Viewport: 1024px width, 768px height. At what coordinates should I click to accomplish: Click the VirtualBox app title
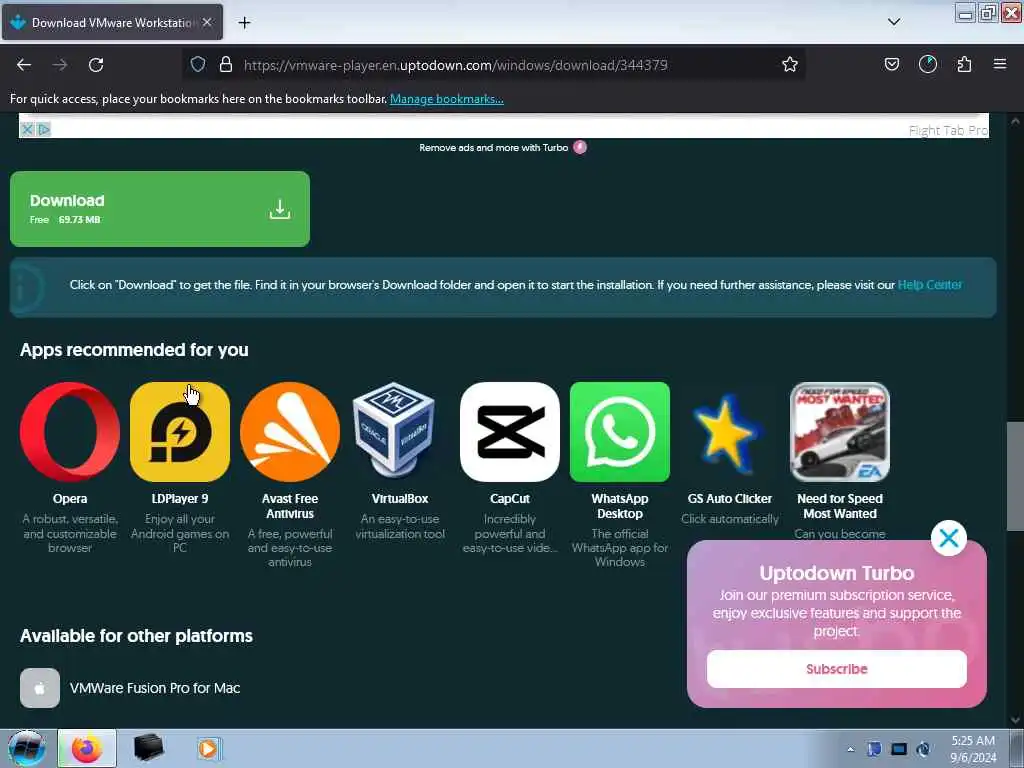[400, 499]
